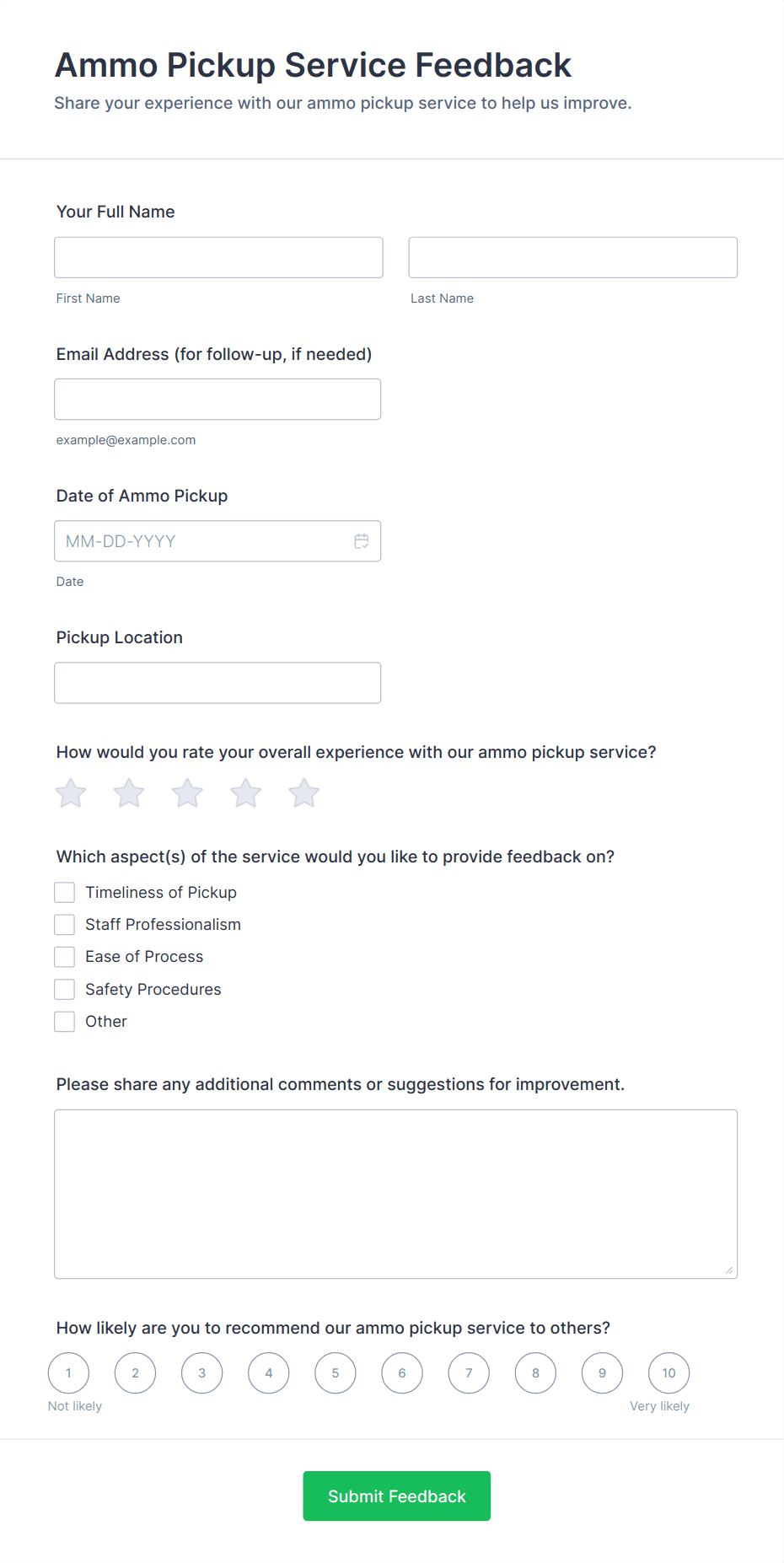The height and width of the screenshot is (1563, 784).
Task: Select recommendation score 1
Action: (x=68, y=1373)
